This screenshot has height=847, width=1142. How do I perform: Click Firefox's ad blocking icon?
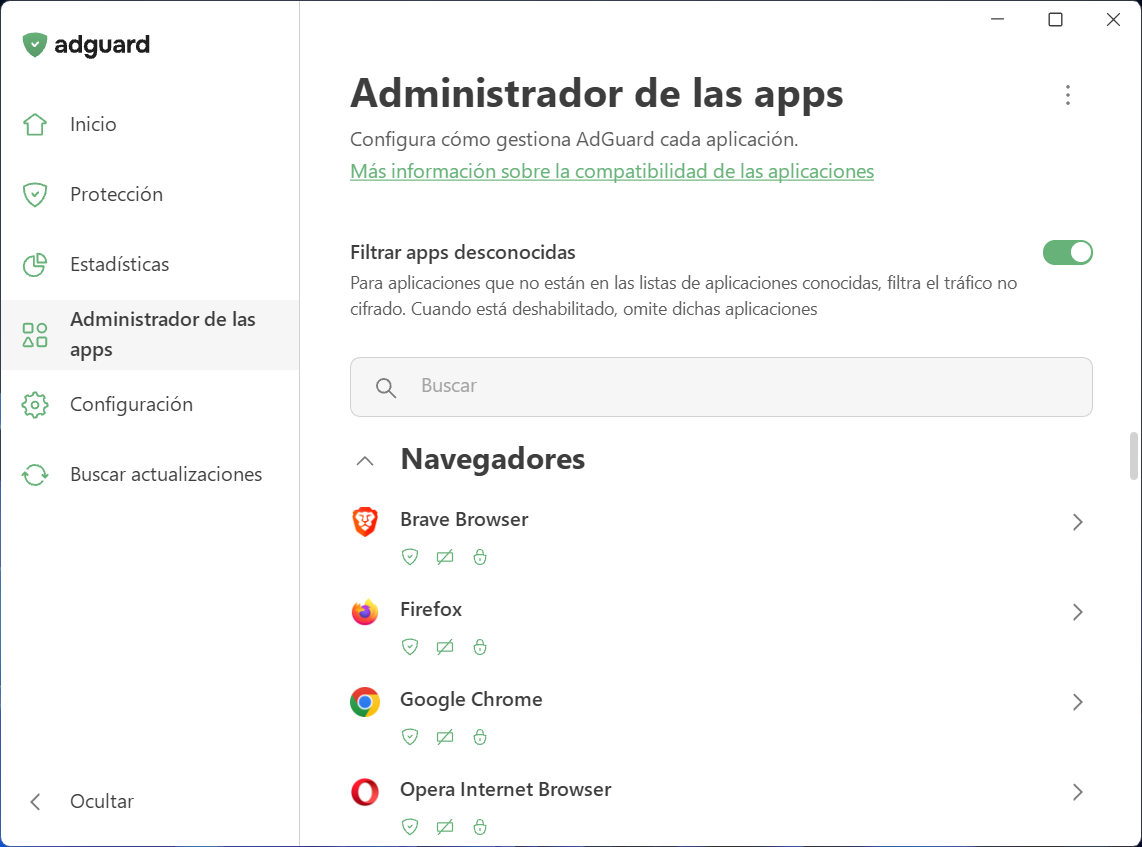tap(445, 647)
